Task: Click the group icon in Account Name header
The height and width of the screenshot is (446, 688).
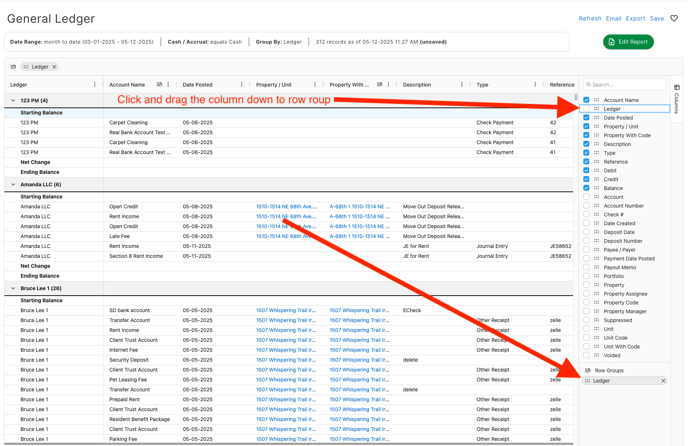Action: point(159,85)
